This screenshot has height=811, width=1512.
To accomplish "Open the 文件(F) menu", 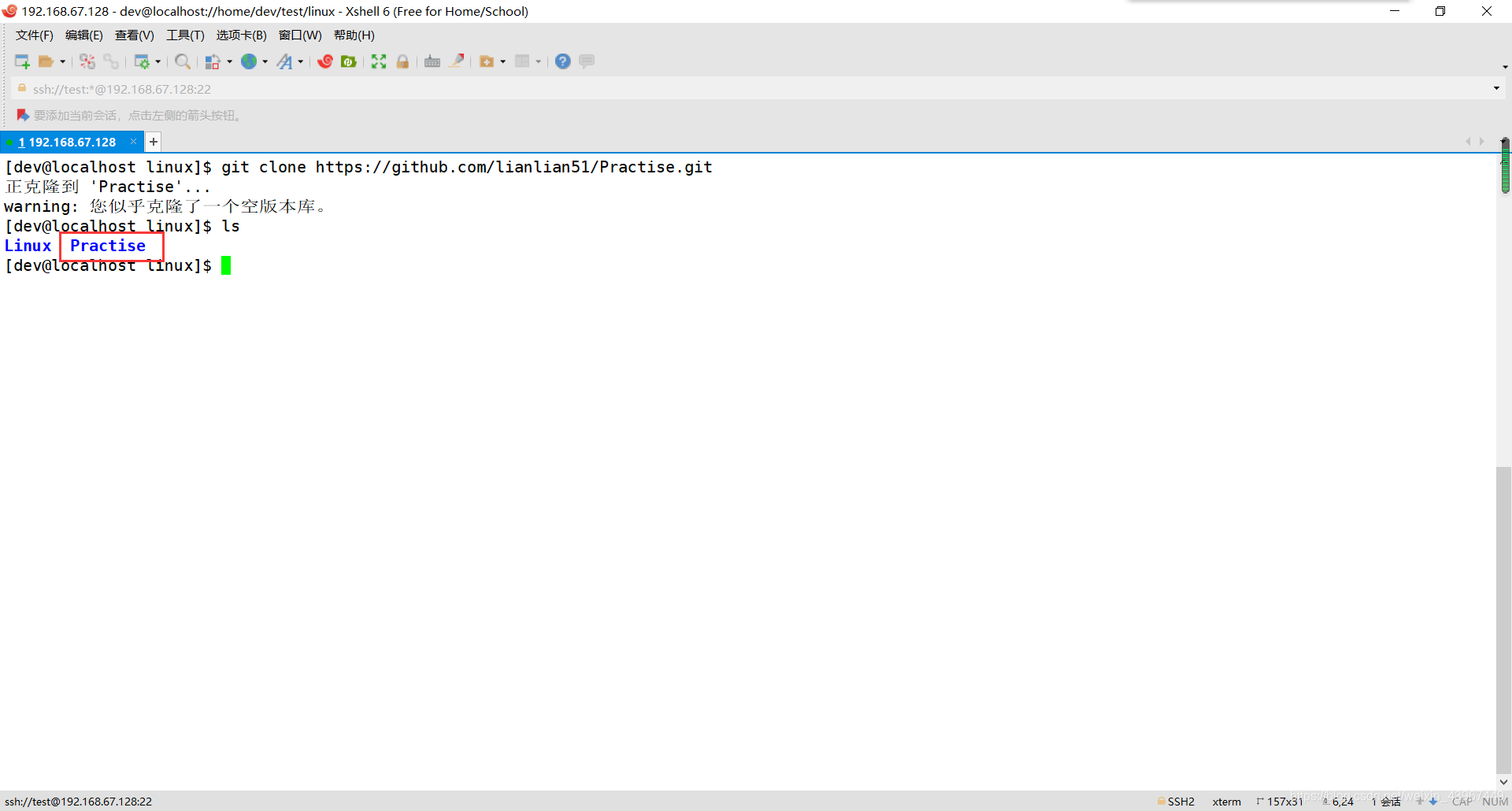I will (34, 35).
